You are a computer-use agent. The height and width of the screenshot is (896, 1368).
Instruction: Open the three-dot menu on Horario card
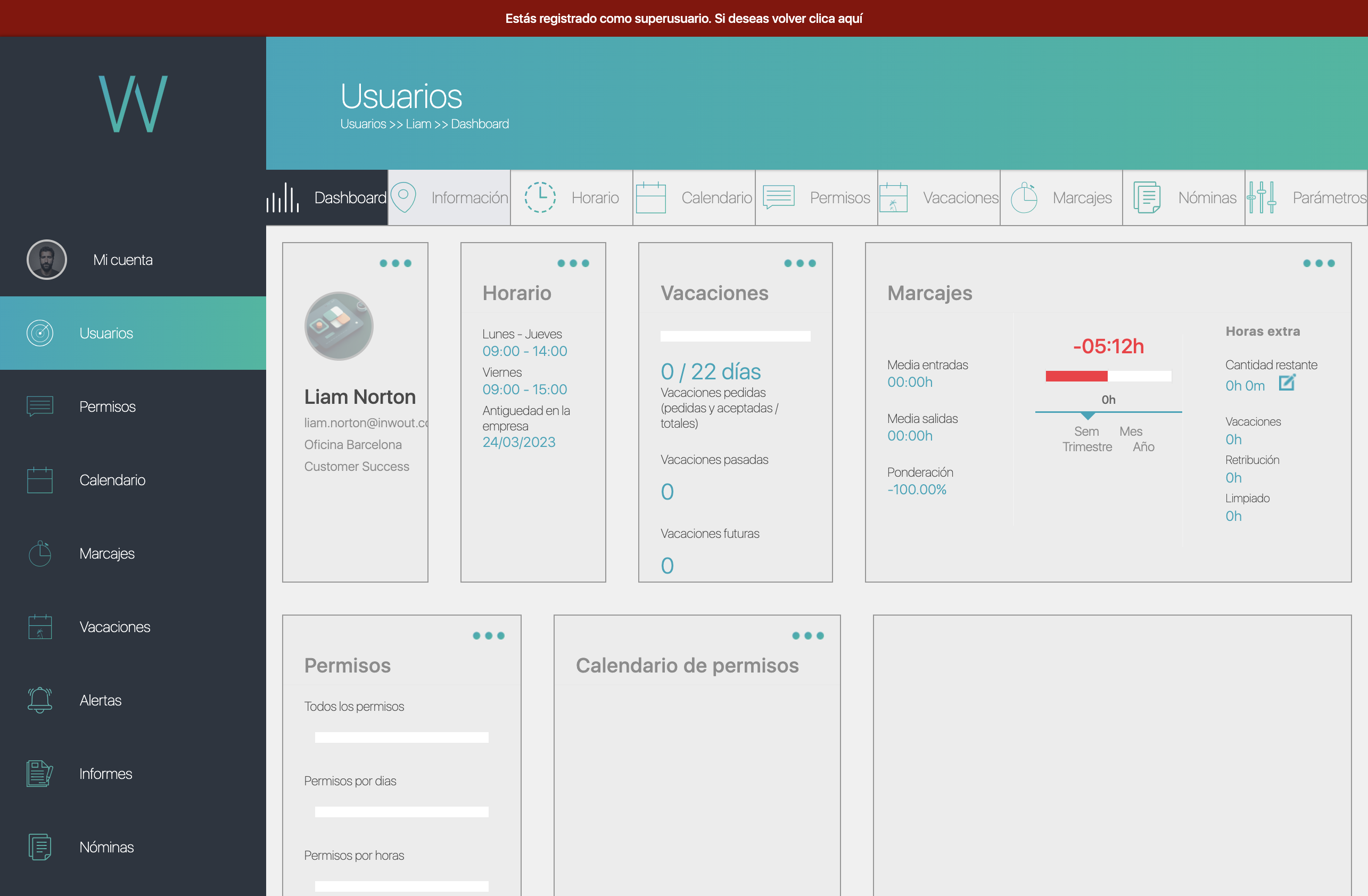click(573, 263)
